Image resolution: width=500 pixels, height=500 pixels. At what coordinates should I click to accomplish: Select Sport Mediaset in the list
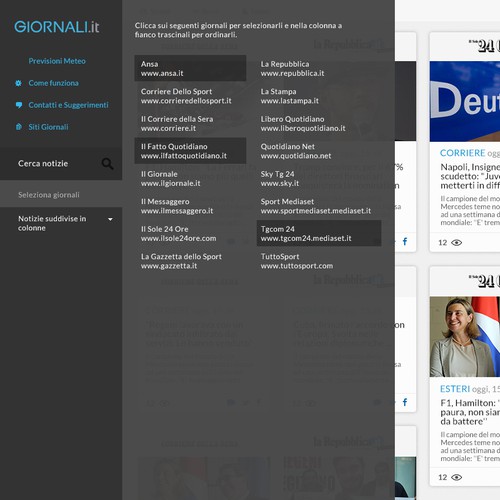[x=319, y=206]
